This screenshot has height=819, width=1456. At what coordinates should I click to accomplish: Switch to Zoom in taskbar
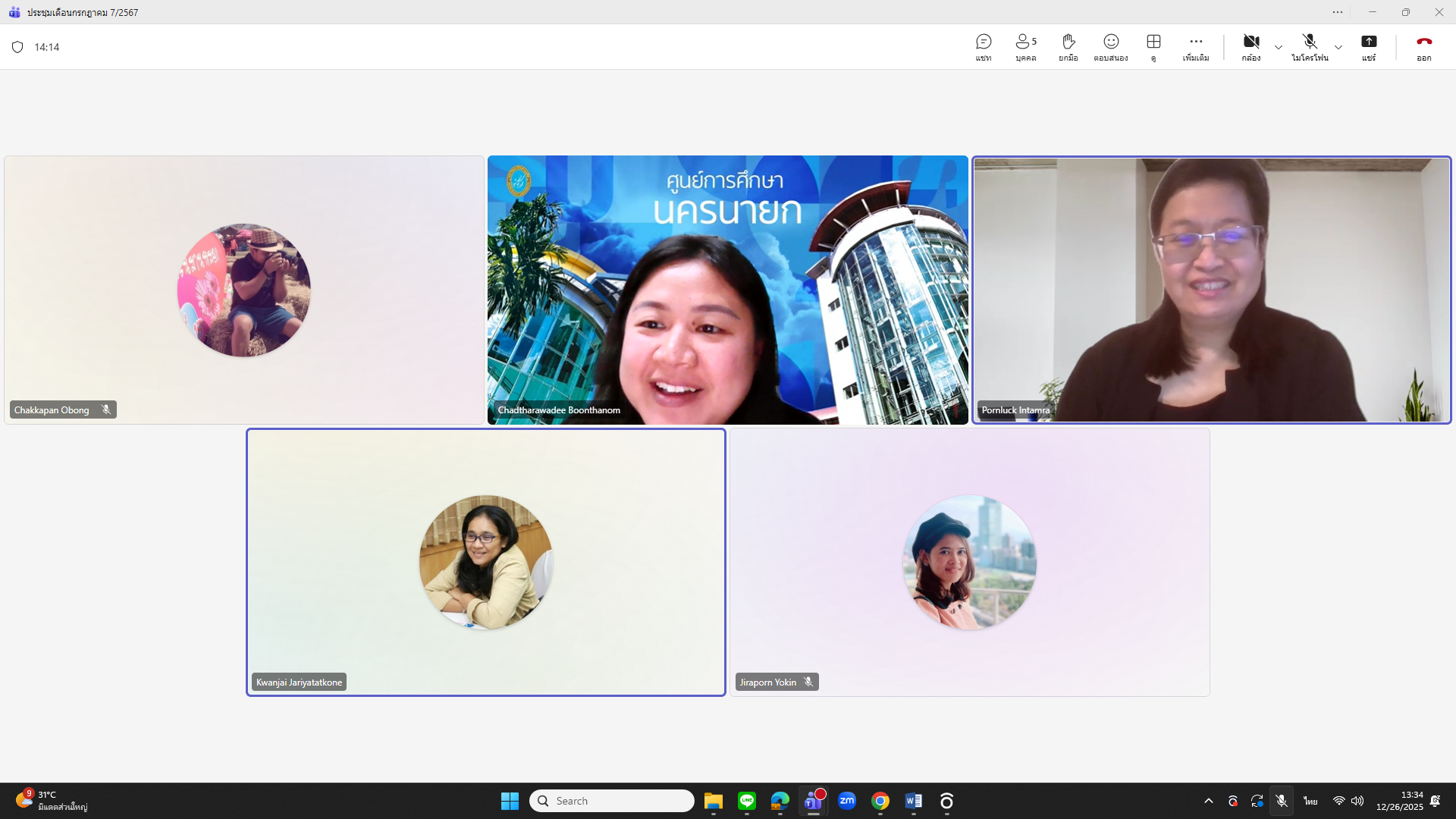pos(847,801)
